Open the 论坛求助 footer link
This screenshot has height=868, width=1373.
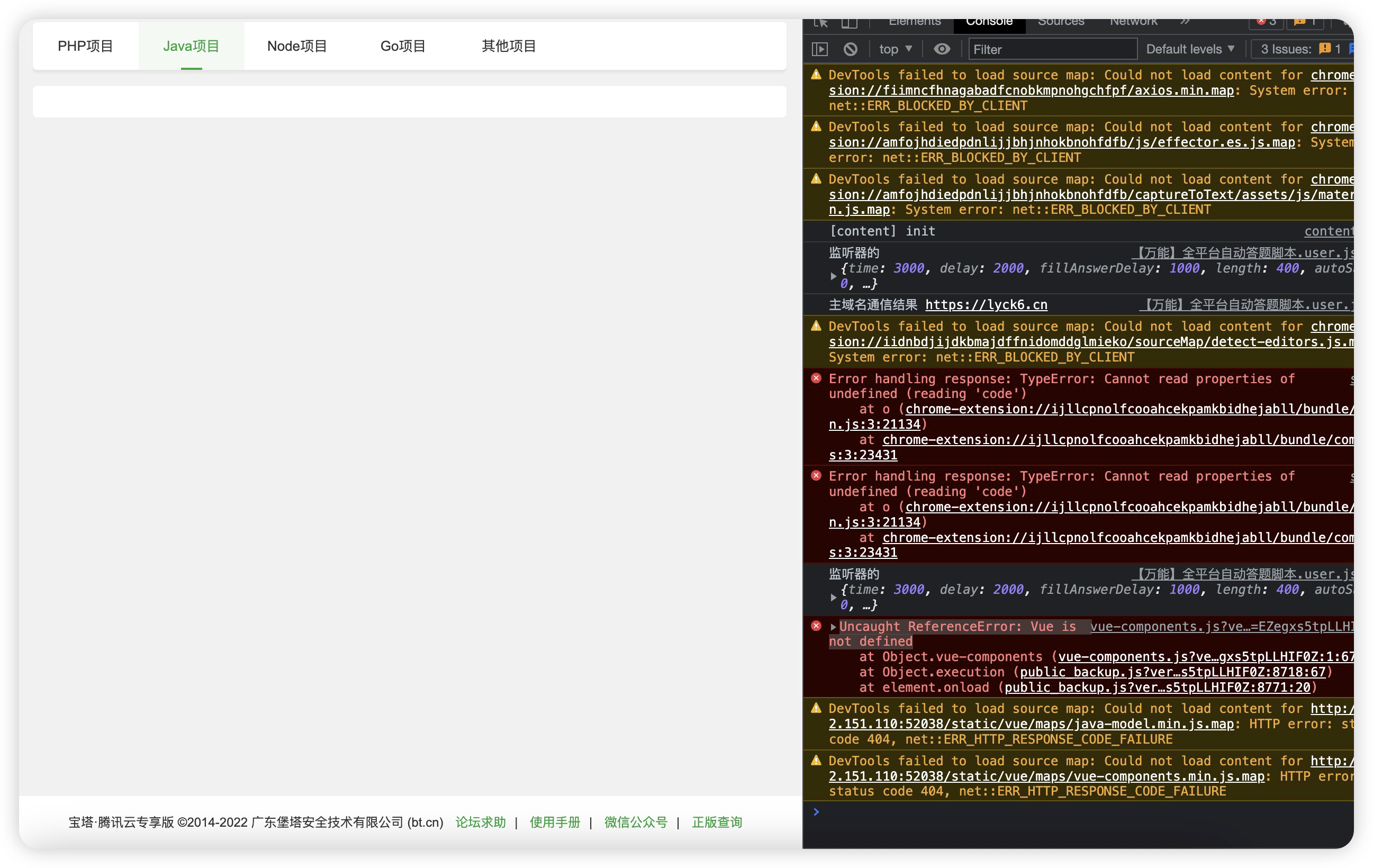pyautogui.click(x=480, y=822)
